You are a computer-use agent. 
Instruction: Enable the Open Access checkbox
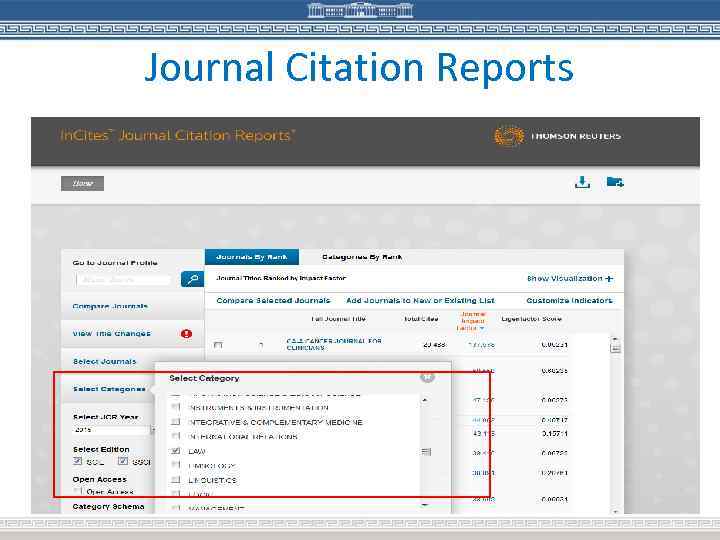[x=78, y=491]
